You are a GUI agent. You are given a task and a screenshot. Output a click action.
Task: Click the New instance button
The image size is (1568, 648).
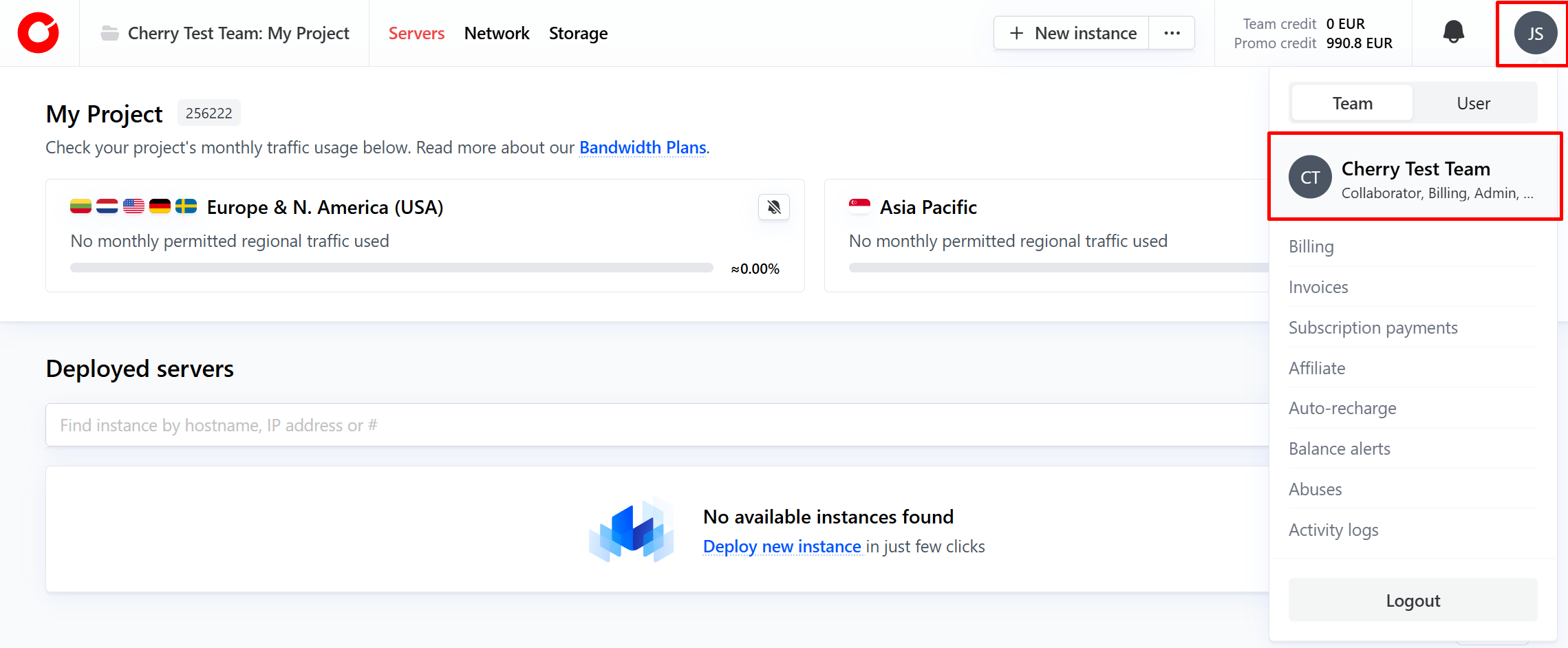coord(1072,33)
